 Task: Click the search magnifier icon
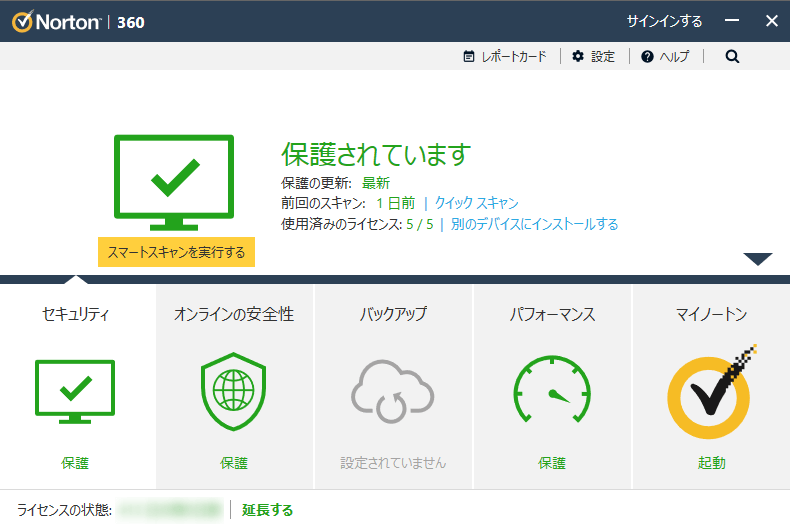pos(732,56)
